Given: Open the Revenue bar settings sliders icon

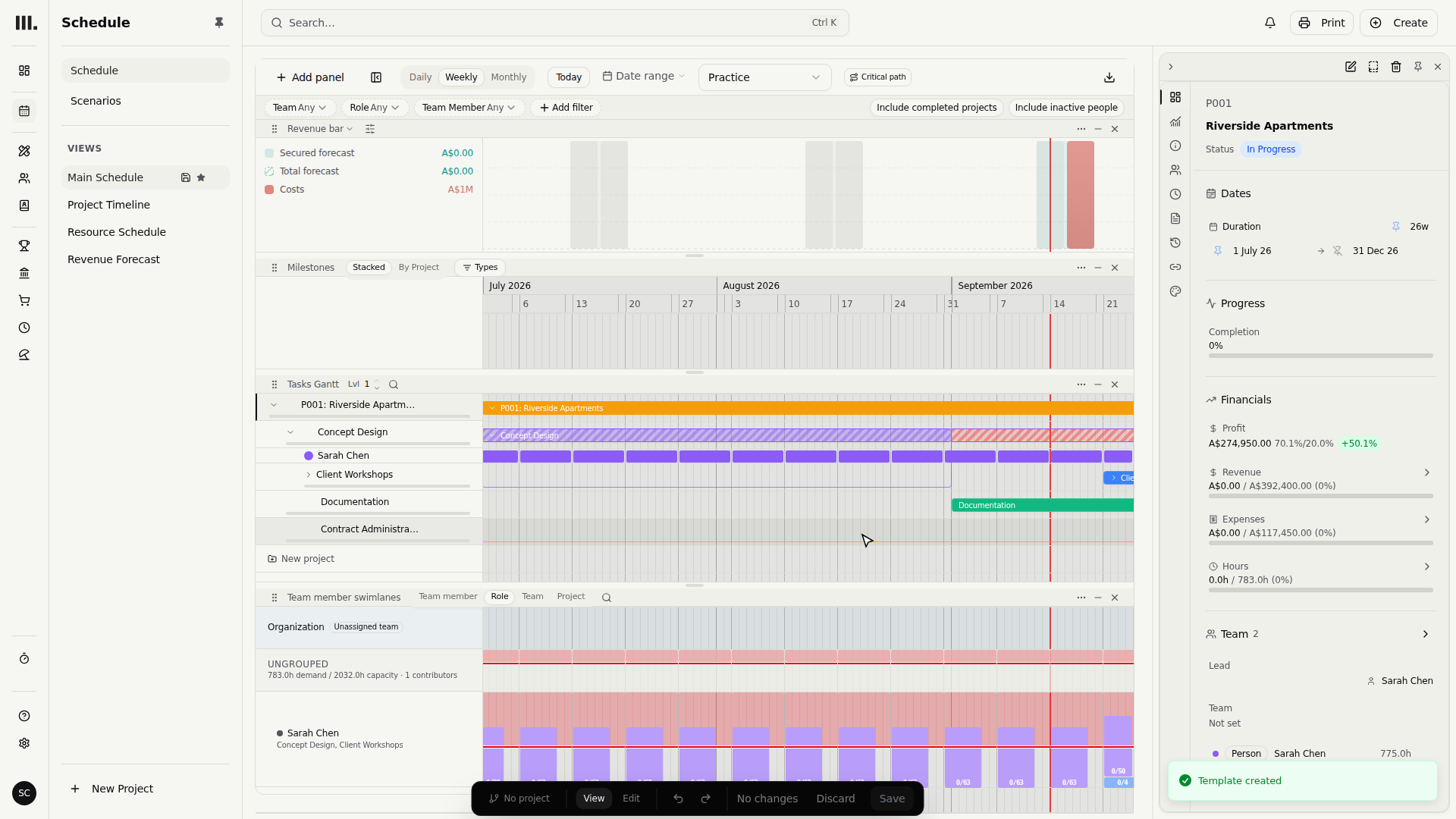Looking at the screenshot, I should pyautogui.click(x=370, y=129).
